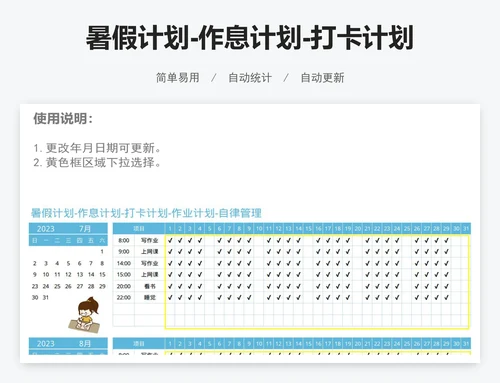The width and height of the screenshot is (500, 383).
Task: Click the day 20 header in the July table
Action: coord(358,229)
